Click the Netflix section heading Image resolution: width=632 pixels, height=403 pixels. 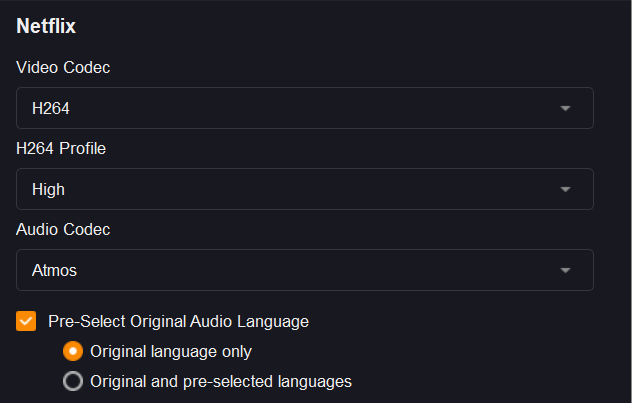click(46, 27)
